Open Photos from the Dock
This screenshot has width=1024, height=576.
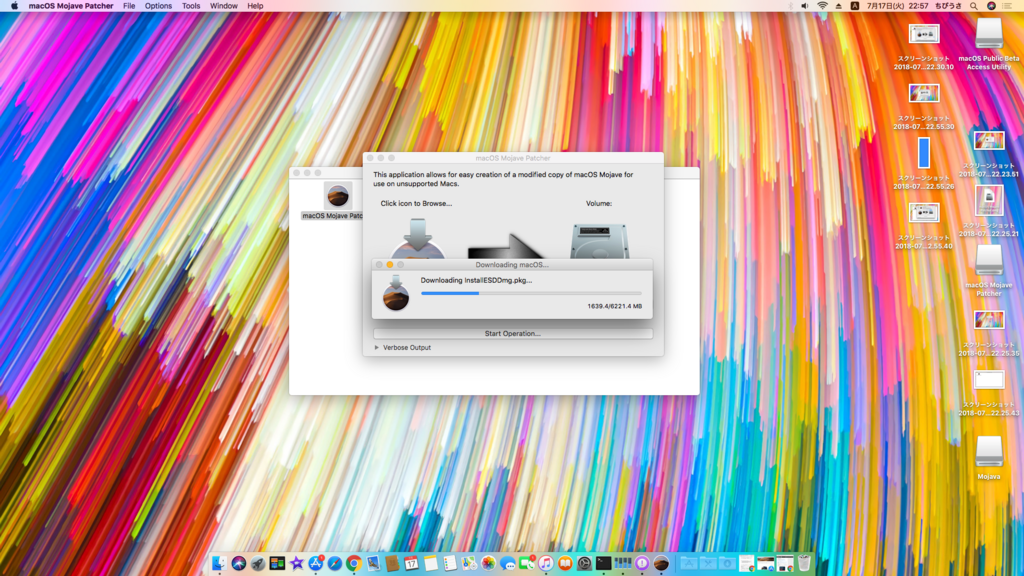coord(488,563)
